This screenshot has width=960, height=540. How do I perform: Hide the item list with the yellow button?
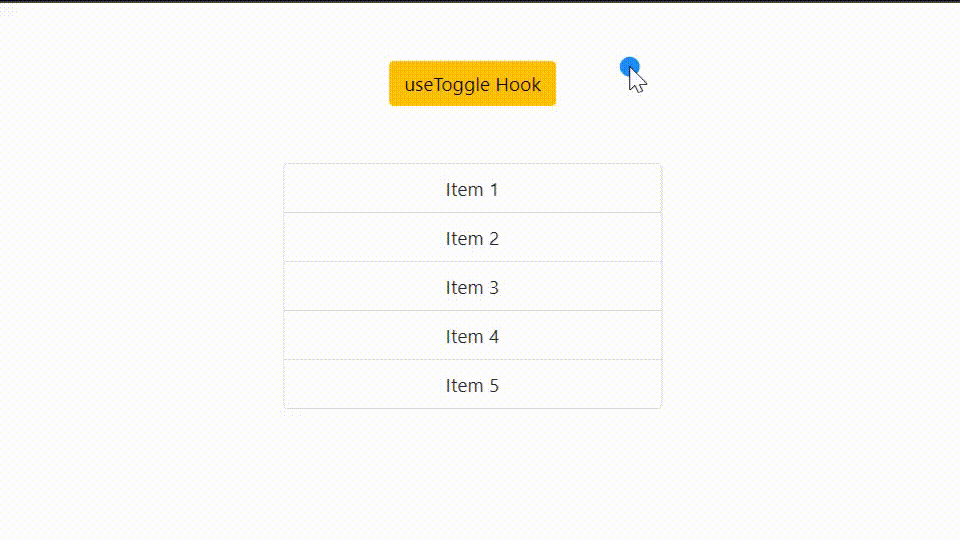pos(472,83)
